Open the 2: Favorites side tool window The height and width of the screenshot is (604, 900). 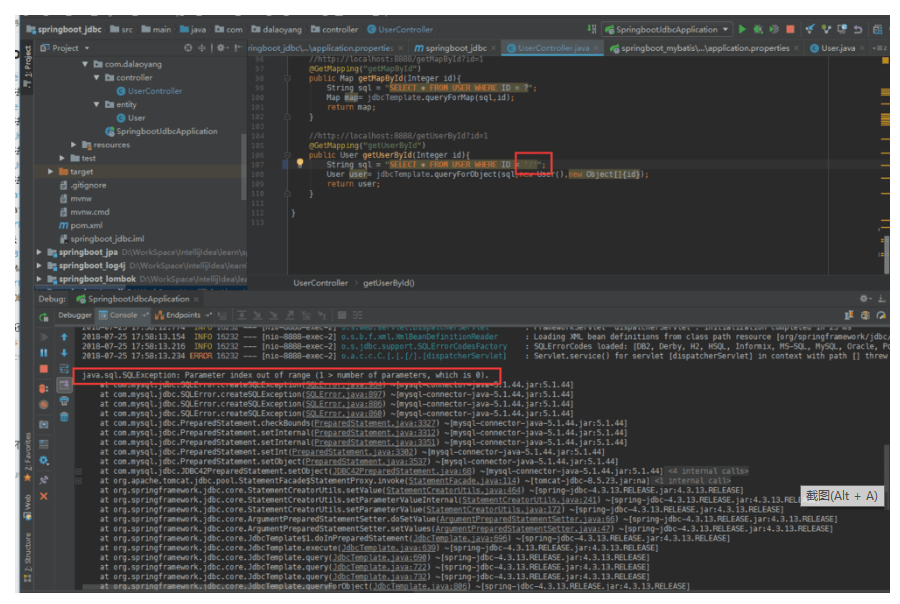point(26,456)
